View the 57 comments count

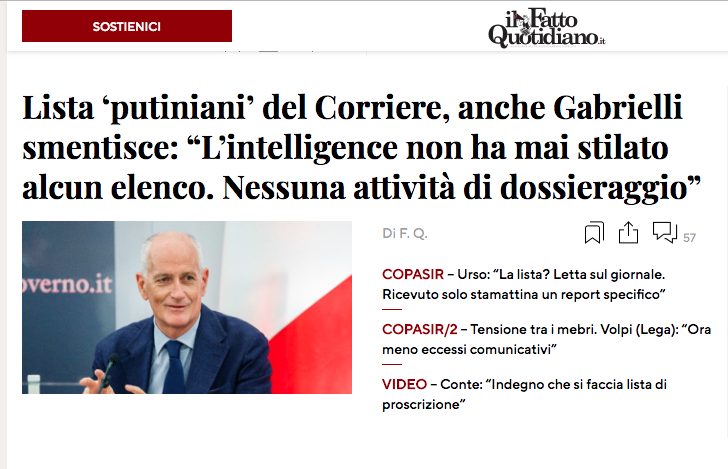[x=689, y=238]
